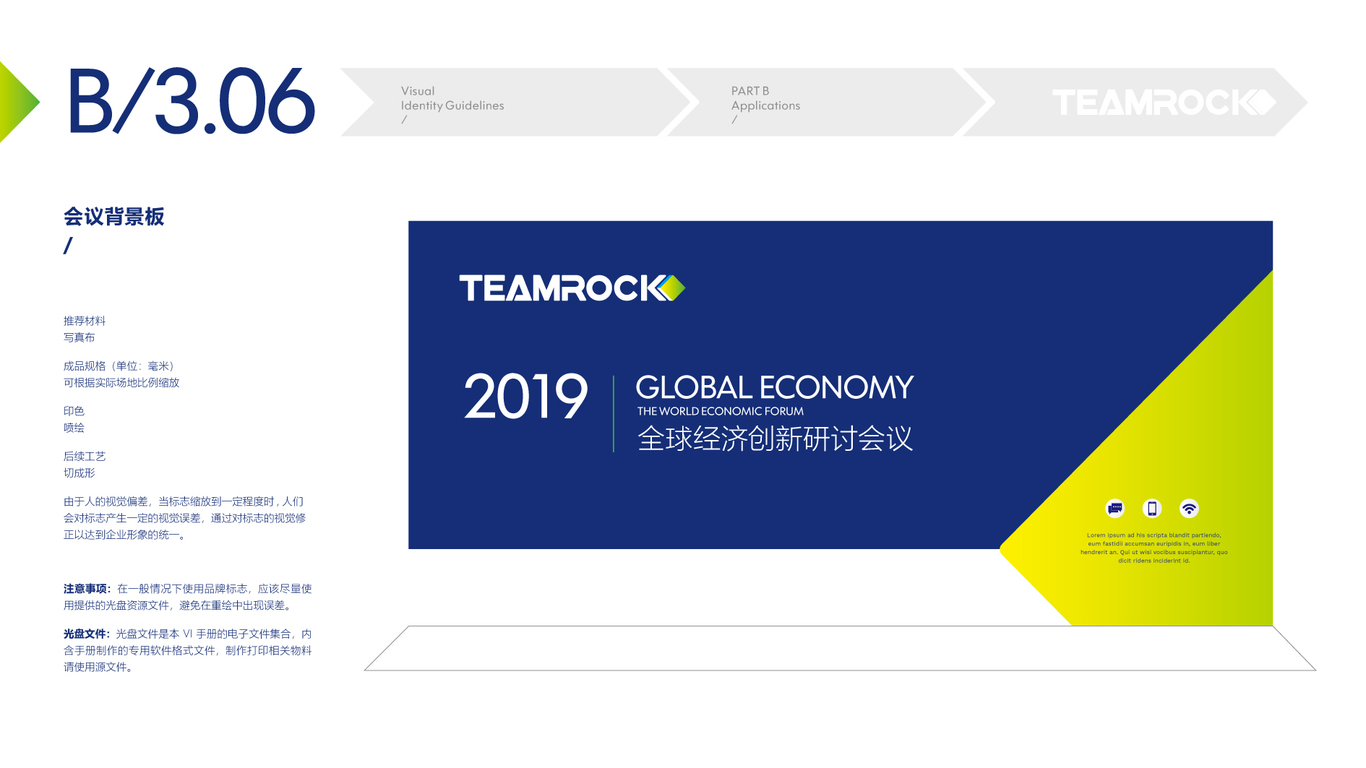Viewport: 1366px width, 768px height.
Task: Click the "Lorem ipsum" text under the icons
Action: point(1154,548)
